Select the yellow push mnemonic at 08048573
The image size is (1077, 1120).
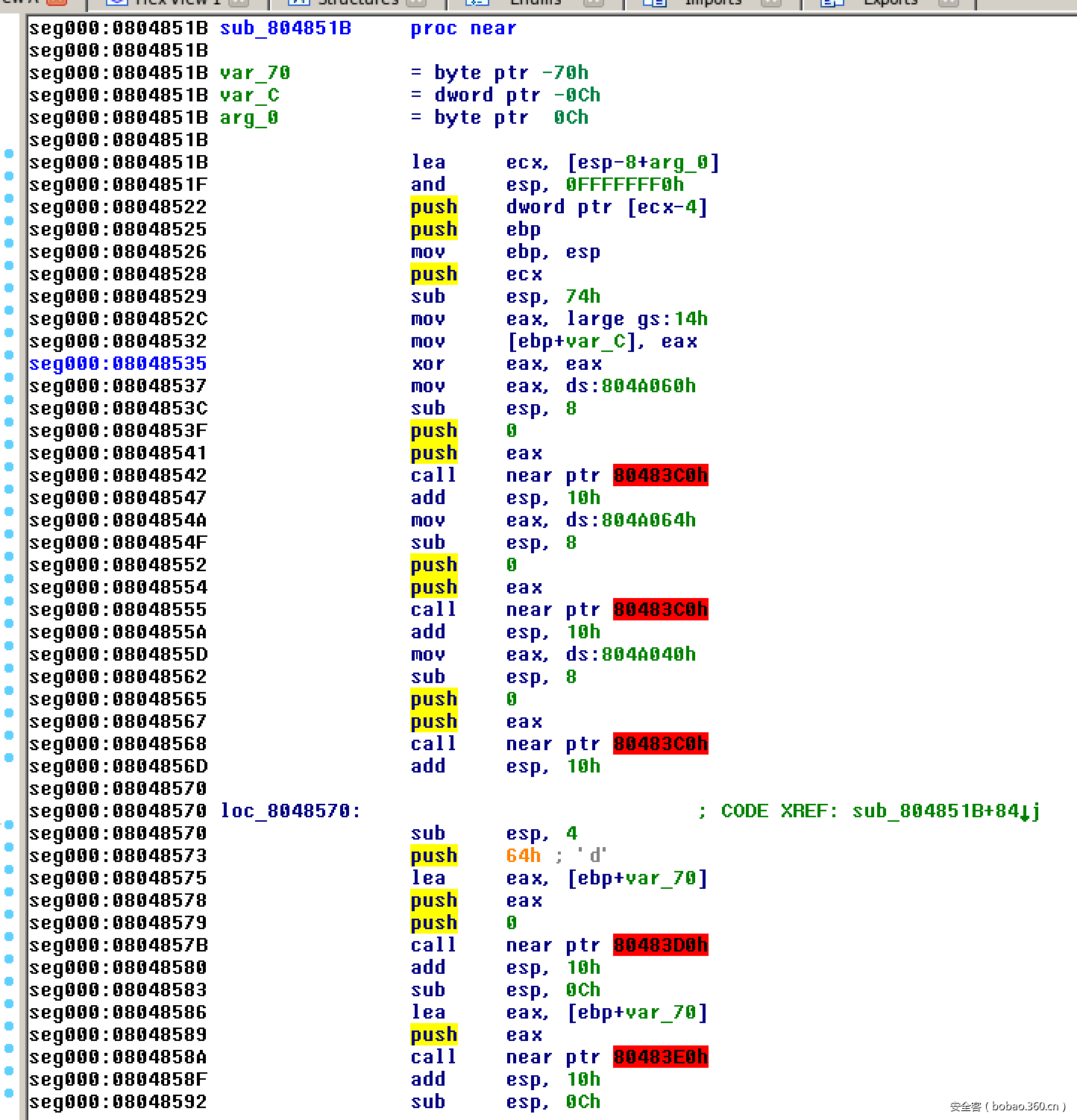434,855
